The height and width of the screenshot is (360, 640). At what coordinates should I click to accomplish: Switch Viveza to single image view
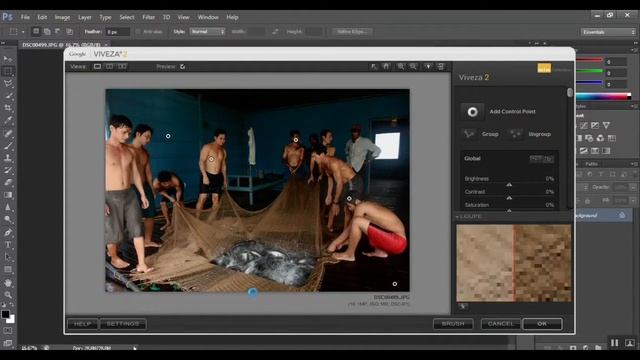pos(97,66)
